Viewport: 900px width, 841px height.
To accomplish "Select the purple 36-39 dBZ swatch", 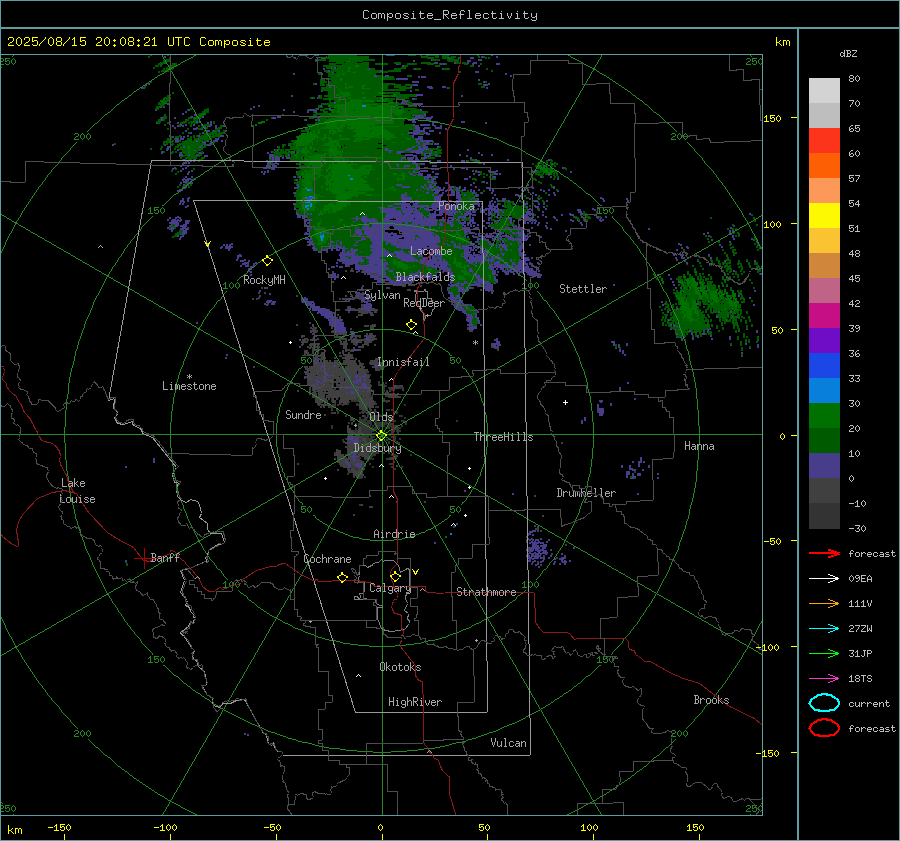I will coord(824,341).
